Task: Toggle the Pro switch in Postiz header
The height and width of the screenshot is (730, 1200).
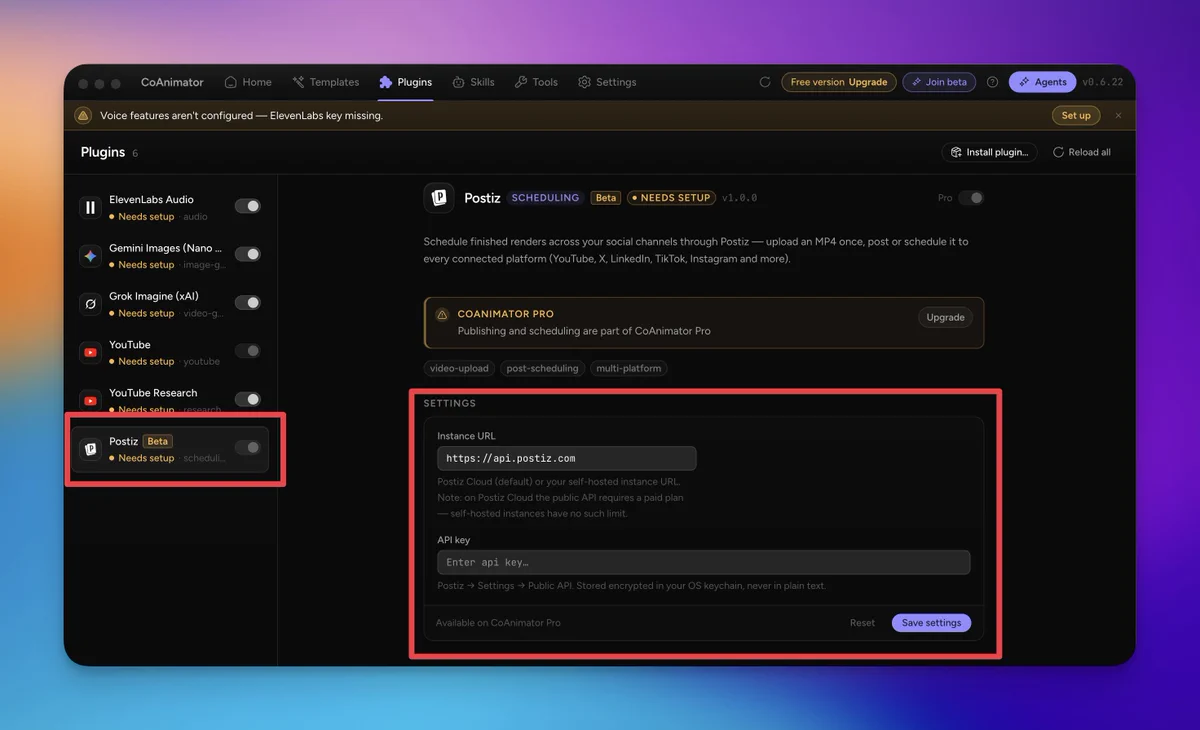Action: click(971, 198)
